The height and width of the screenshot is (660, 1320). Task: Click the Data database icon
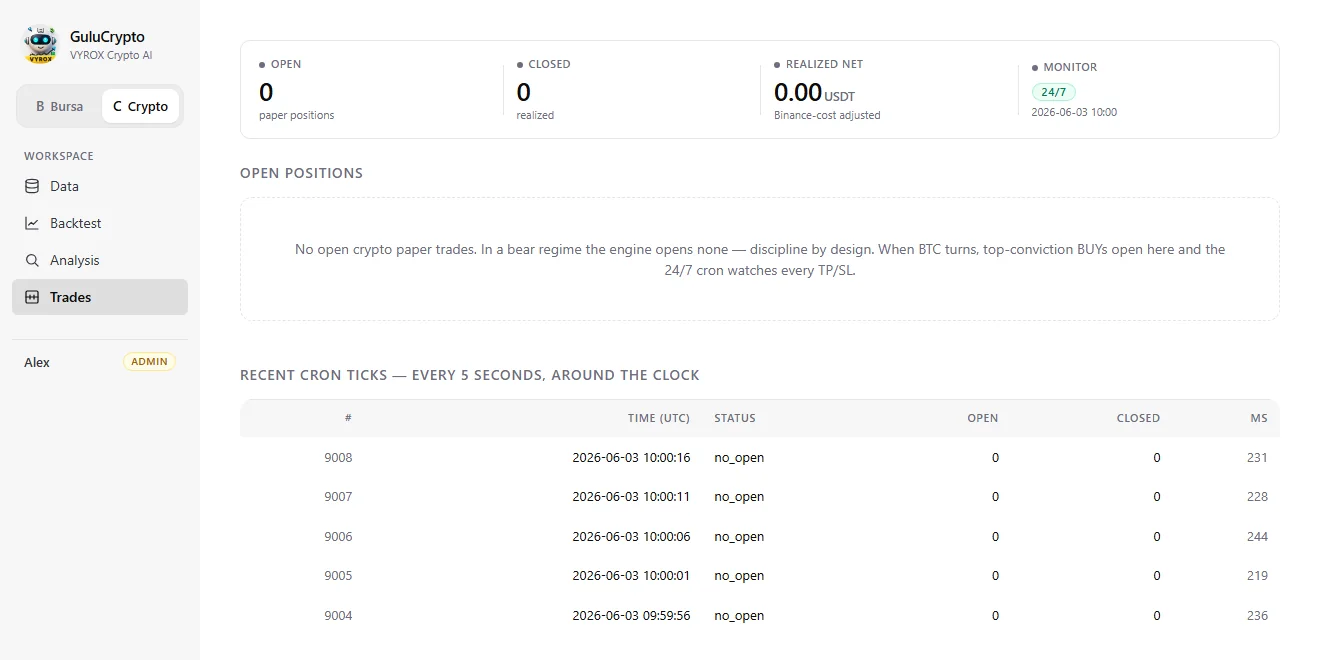32,186
